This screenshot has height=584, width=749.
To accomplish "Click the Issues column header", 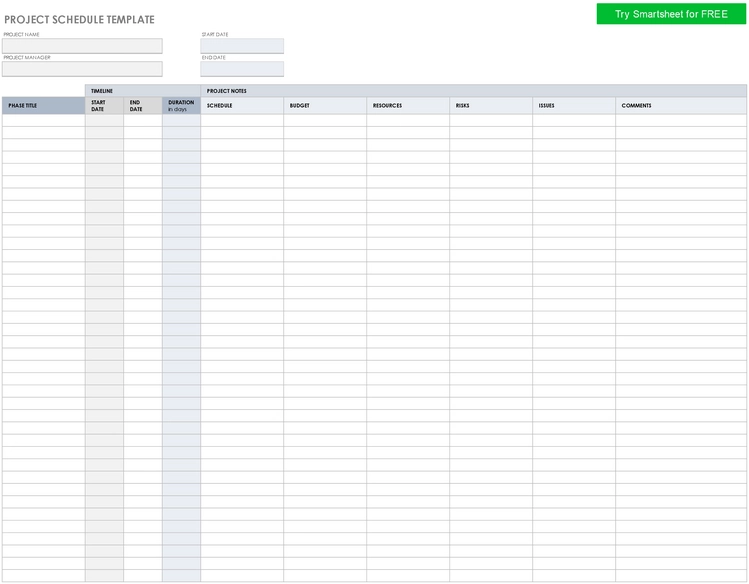I will (x=574, y=106).
